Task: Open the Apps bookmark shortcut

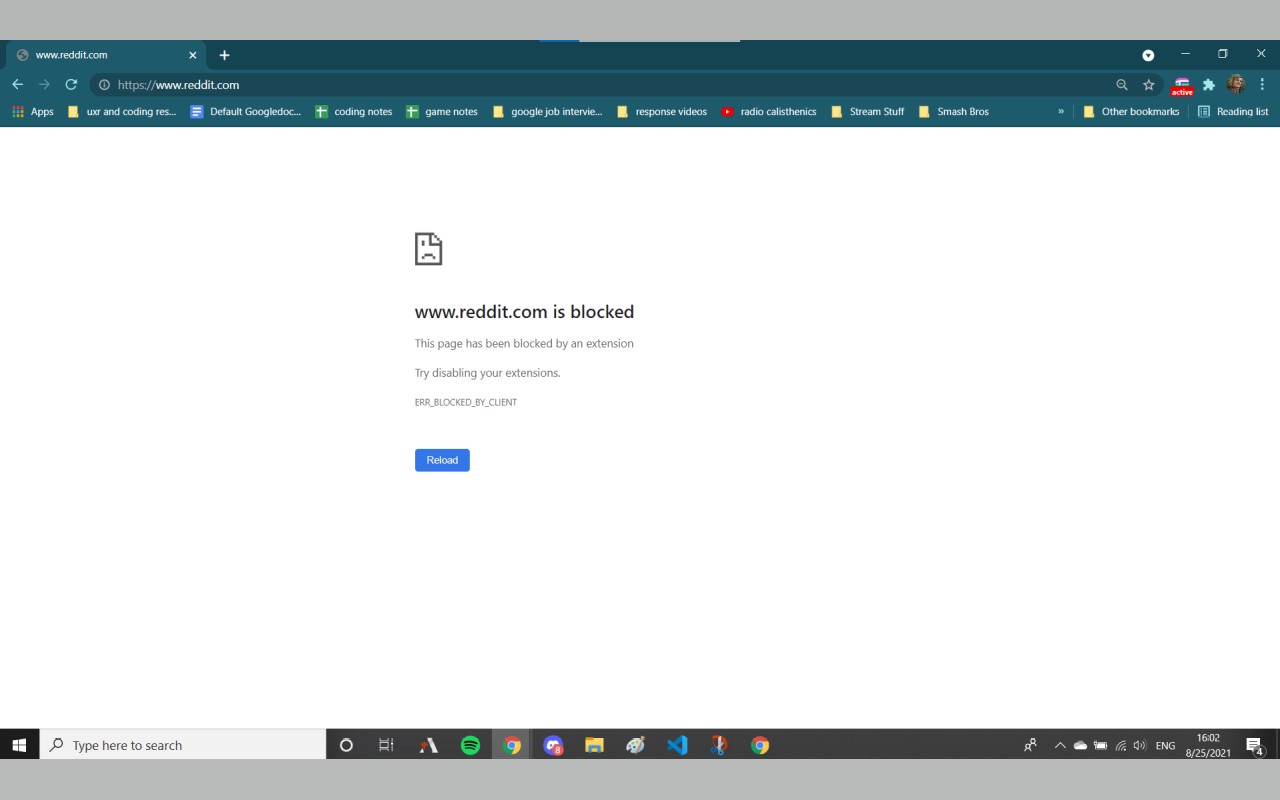Action: tap(33, 112)
